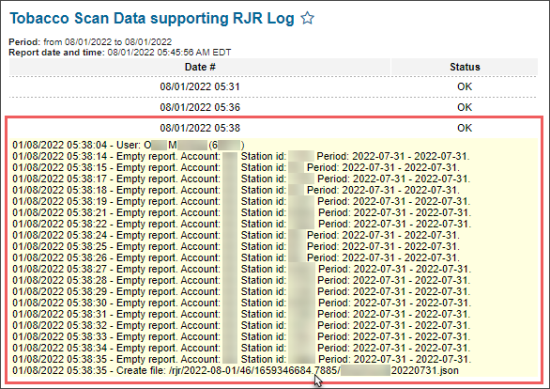Select the 05:38:24 Empty report line
The image size is (550, 389).
coord(236,235)
